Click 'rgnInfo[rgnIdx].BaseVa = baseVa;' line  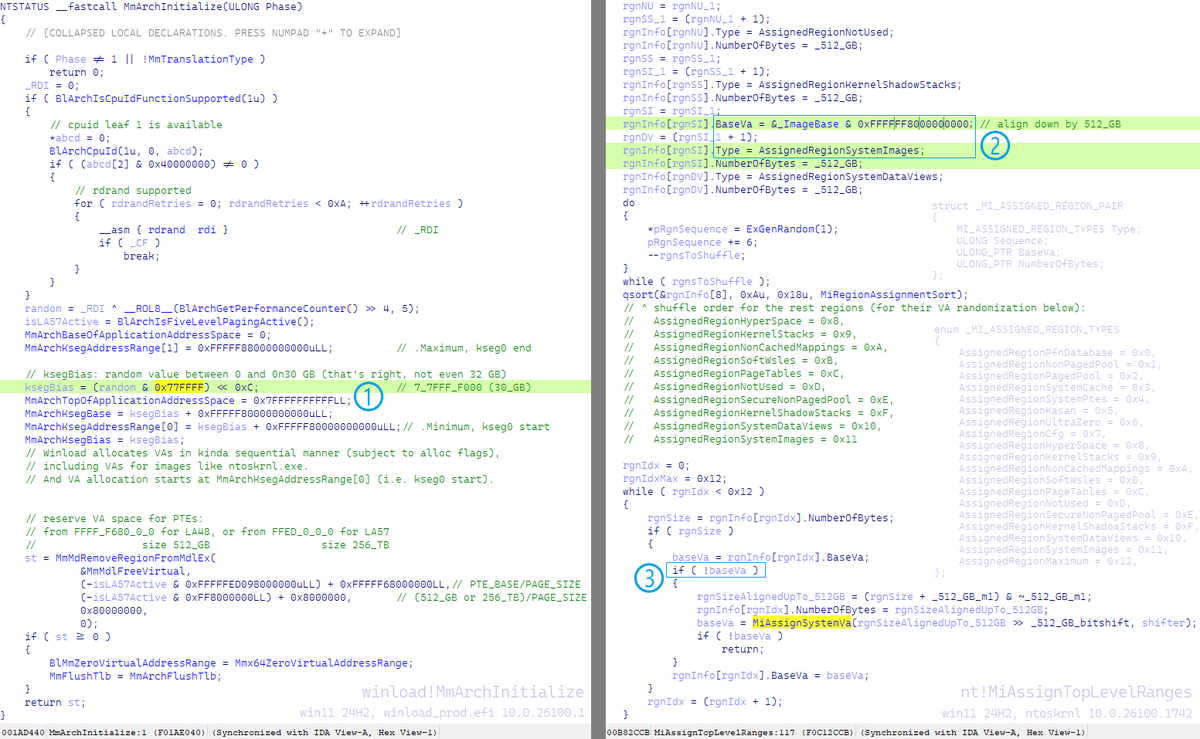[770, 675]
